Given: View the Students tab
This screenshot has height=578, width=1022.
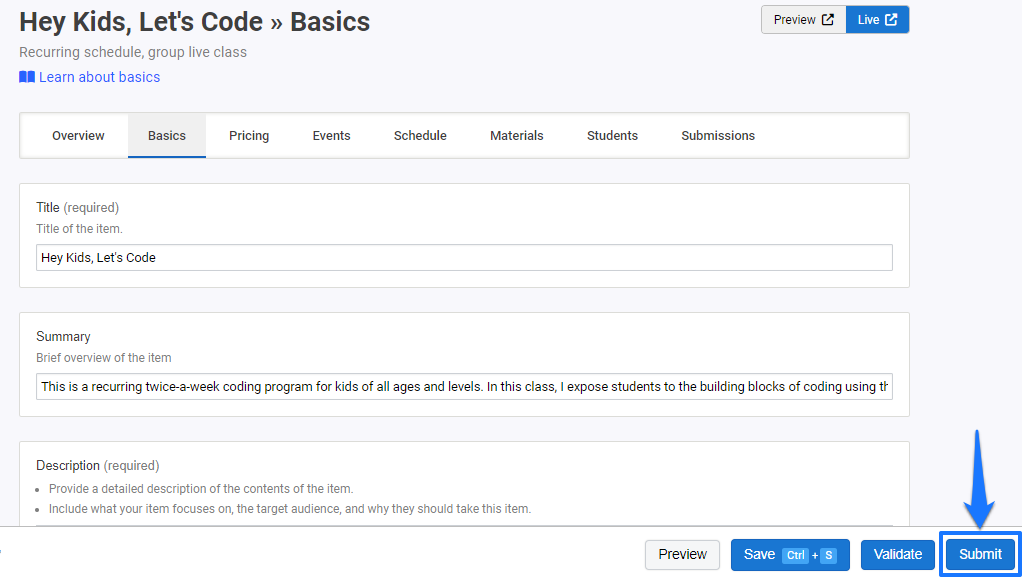Looking at the screenshot, I should pos(612,136).
